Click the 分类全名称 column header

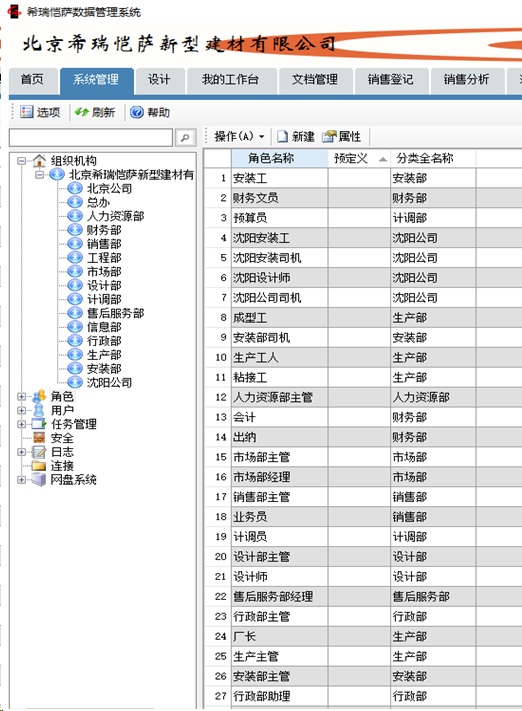pyautogui.click(x=433, y=158)
